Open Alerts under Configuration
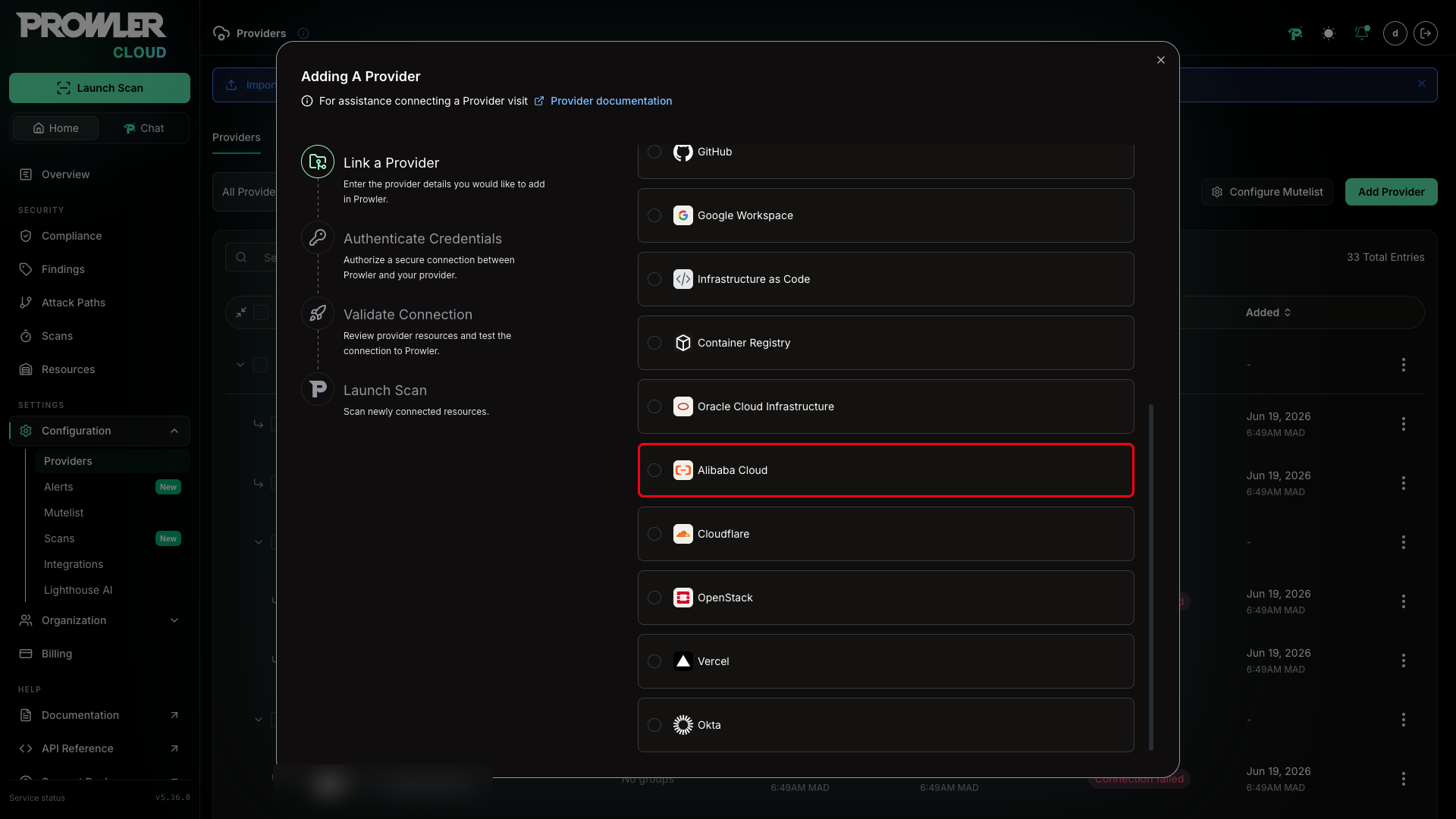 tap(112, 487)
